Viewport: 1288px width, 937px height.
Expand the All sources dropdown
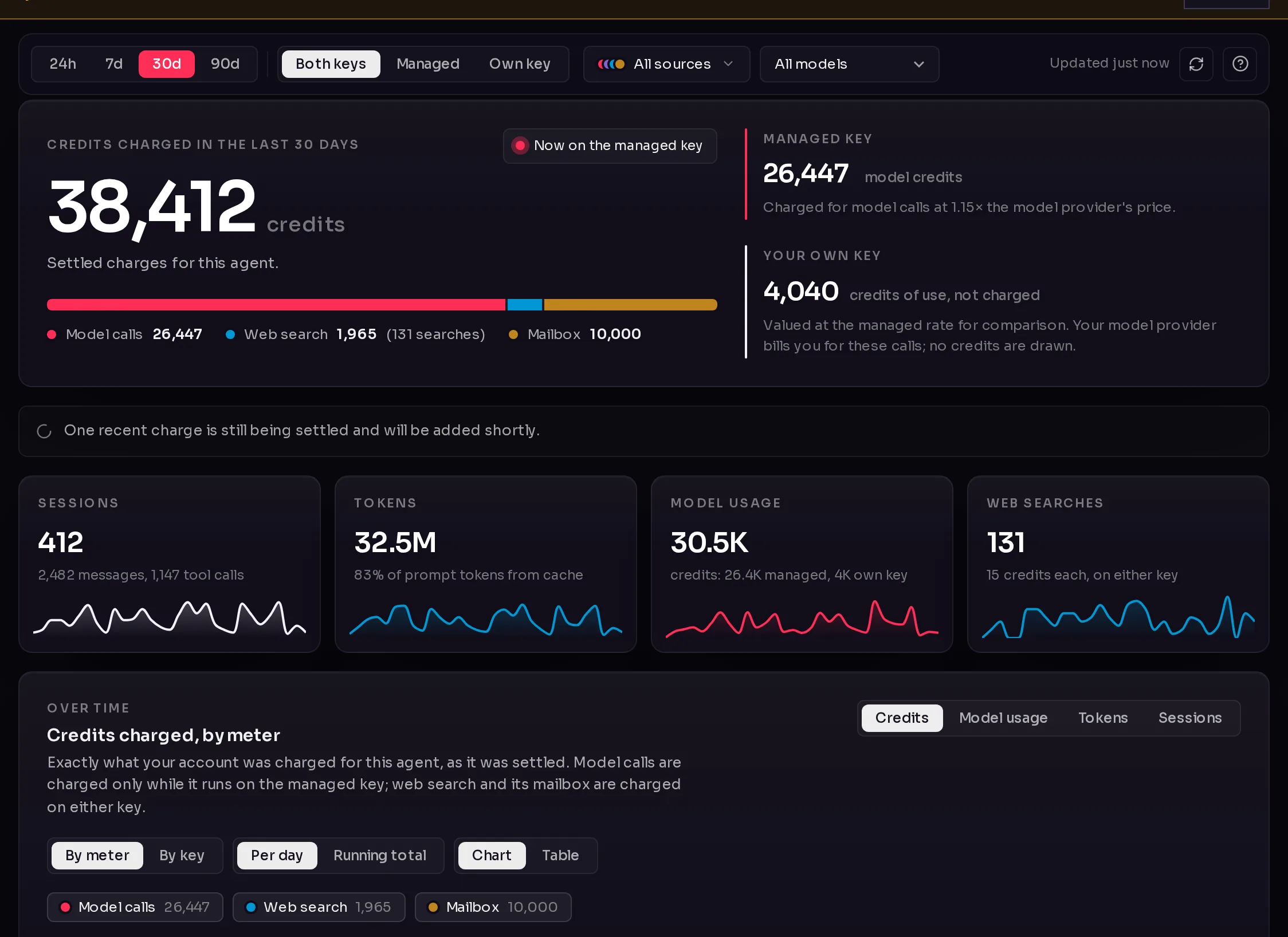[x=666, y=64]
